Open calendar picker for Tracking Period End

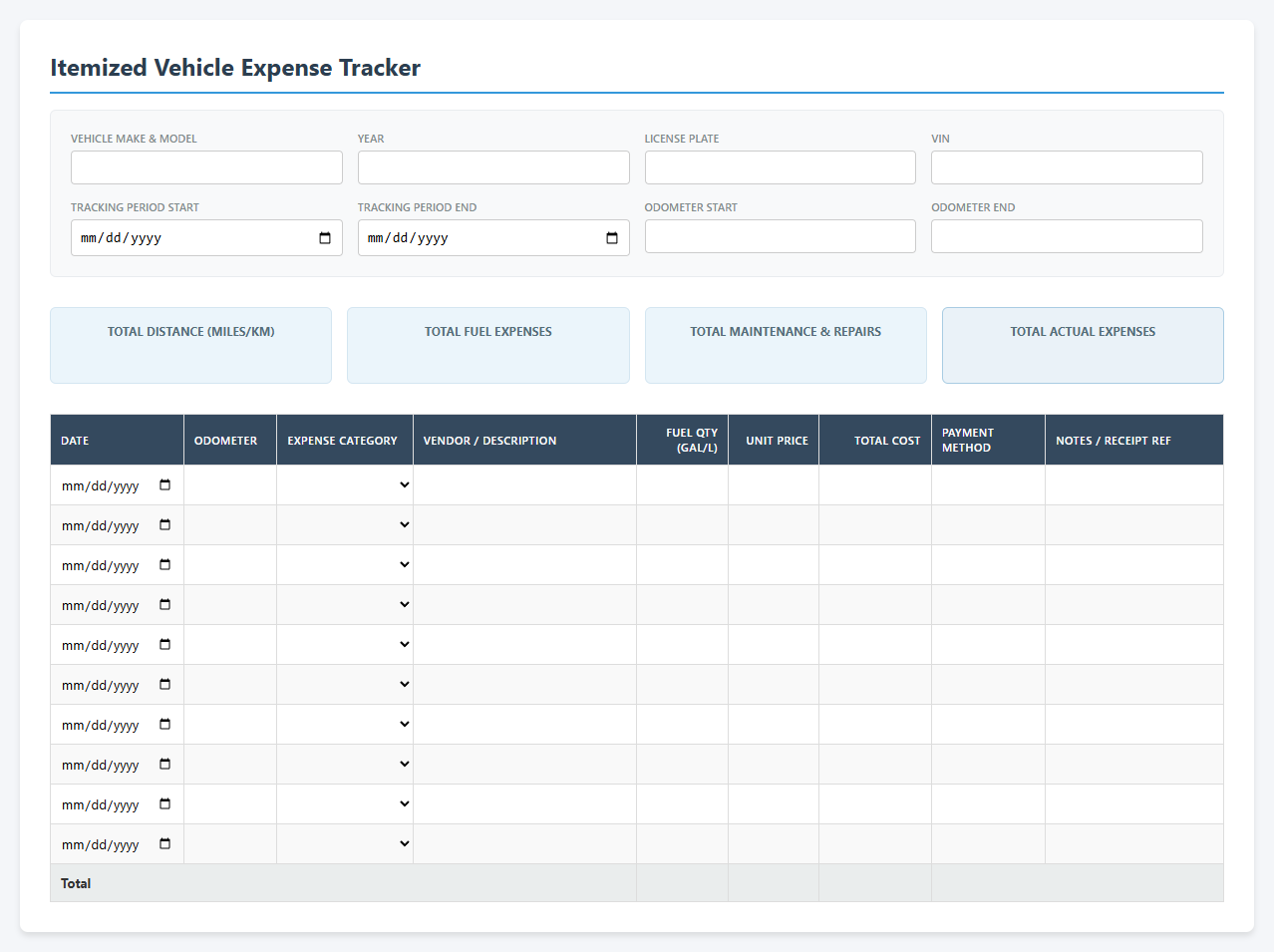[x=612, y=238]
